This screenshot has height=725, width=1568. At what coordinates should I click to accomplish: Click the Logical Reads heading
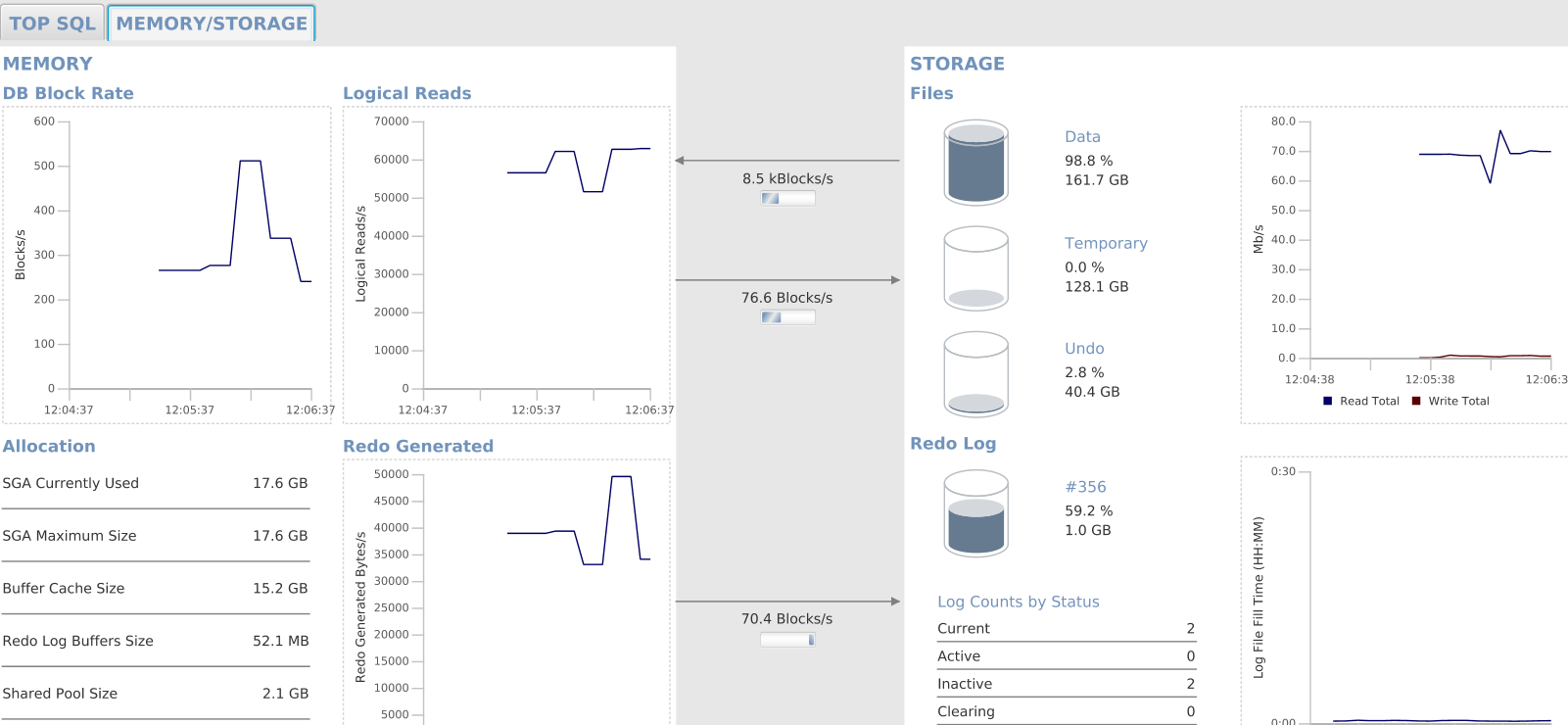[406, 93]
